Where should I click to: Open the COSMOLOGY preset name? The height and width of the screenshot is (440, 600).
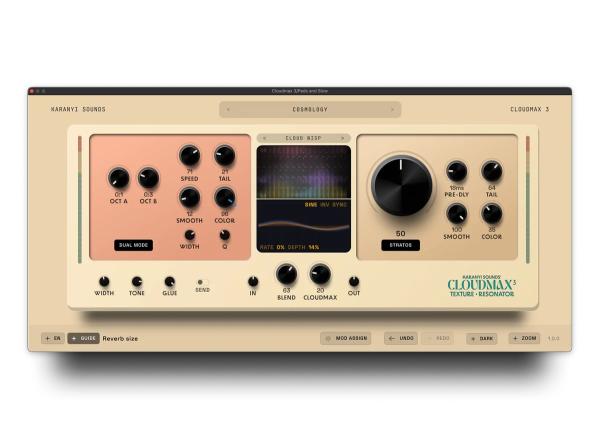pos(310,109)
